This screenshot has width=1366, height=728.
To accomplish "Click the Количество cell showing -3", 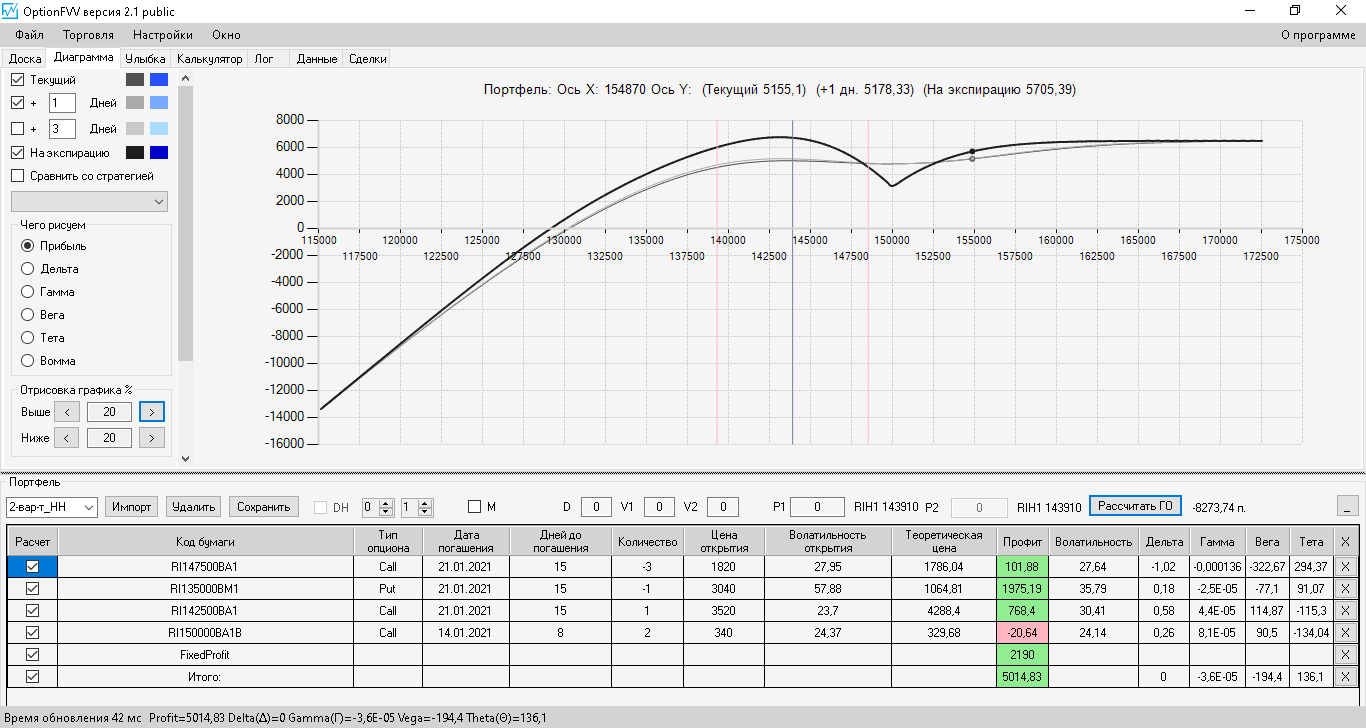I will (x=647, y=566).
